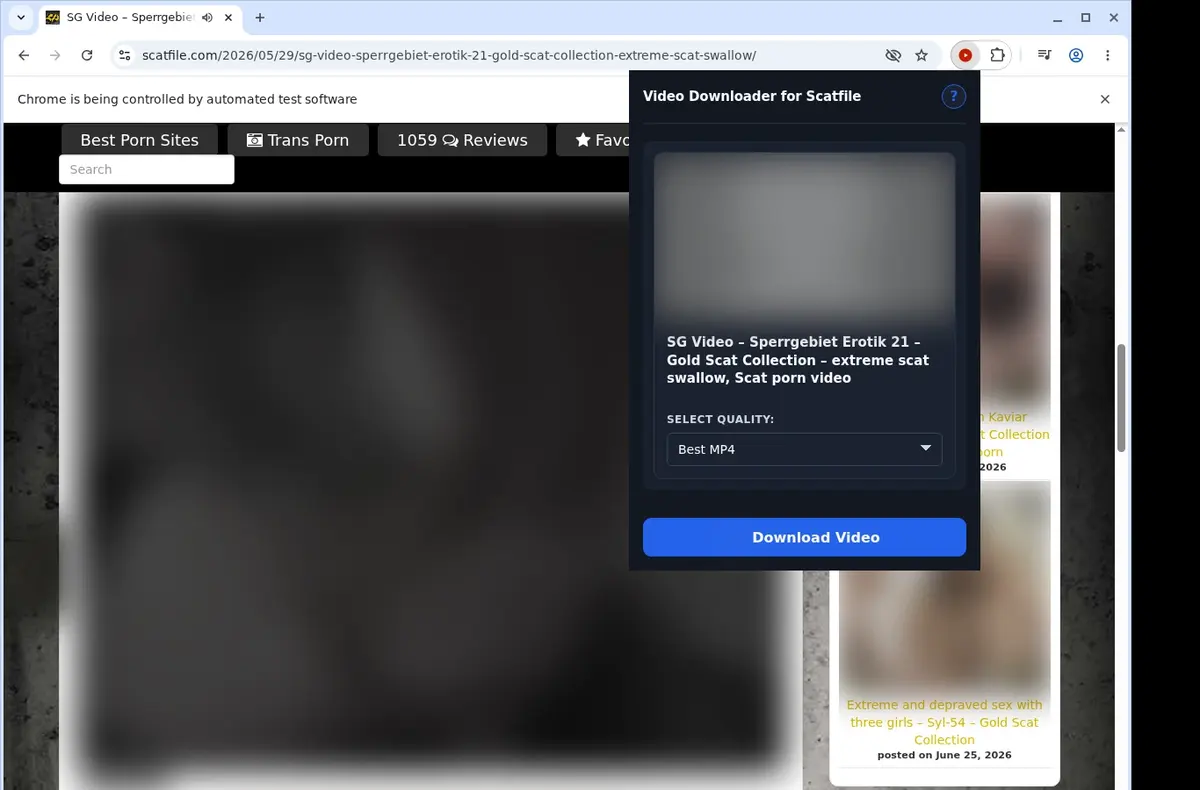
Task: Reload the current page
Action: tap(87, 56)
